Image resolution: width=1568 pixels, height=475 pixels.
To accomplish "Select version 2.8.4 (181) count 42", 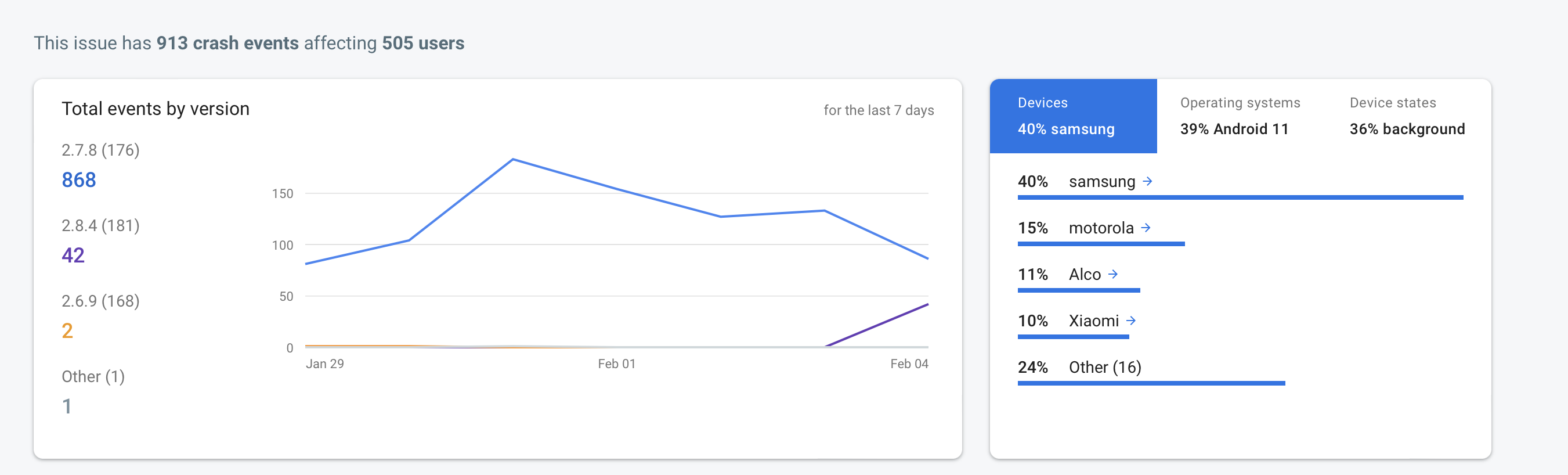I will 73,255.
